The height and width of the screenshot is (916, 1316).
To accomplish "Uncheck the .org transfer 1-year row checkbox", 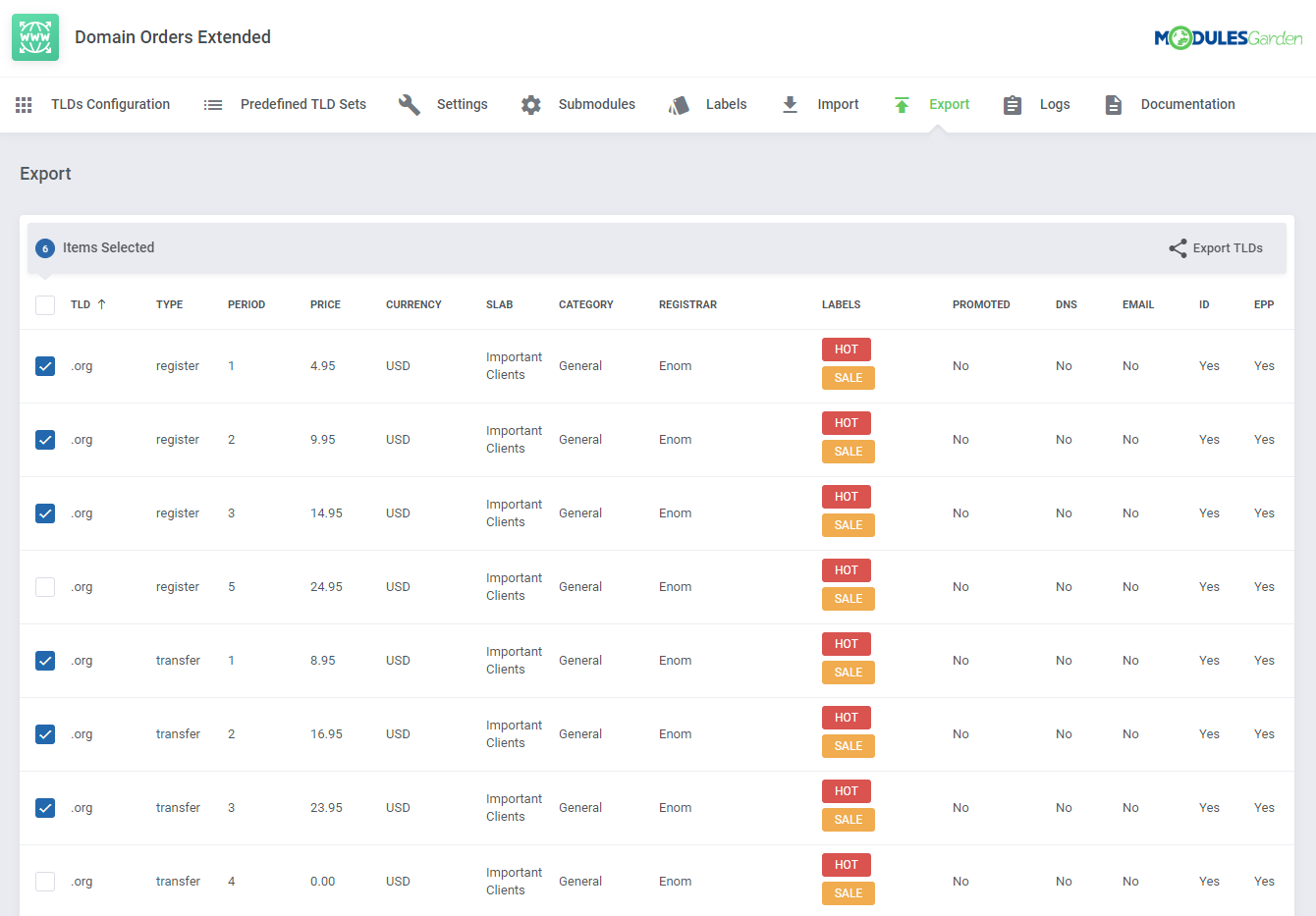I will tap(45, 661).
